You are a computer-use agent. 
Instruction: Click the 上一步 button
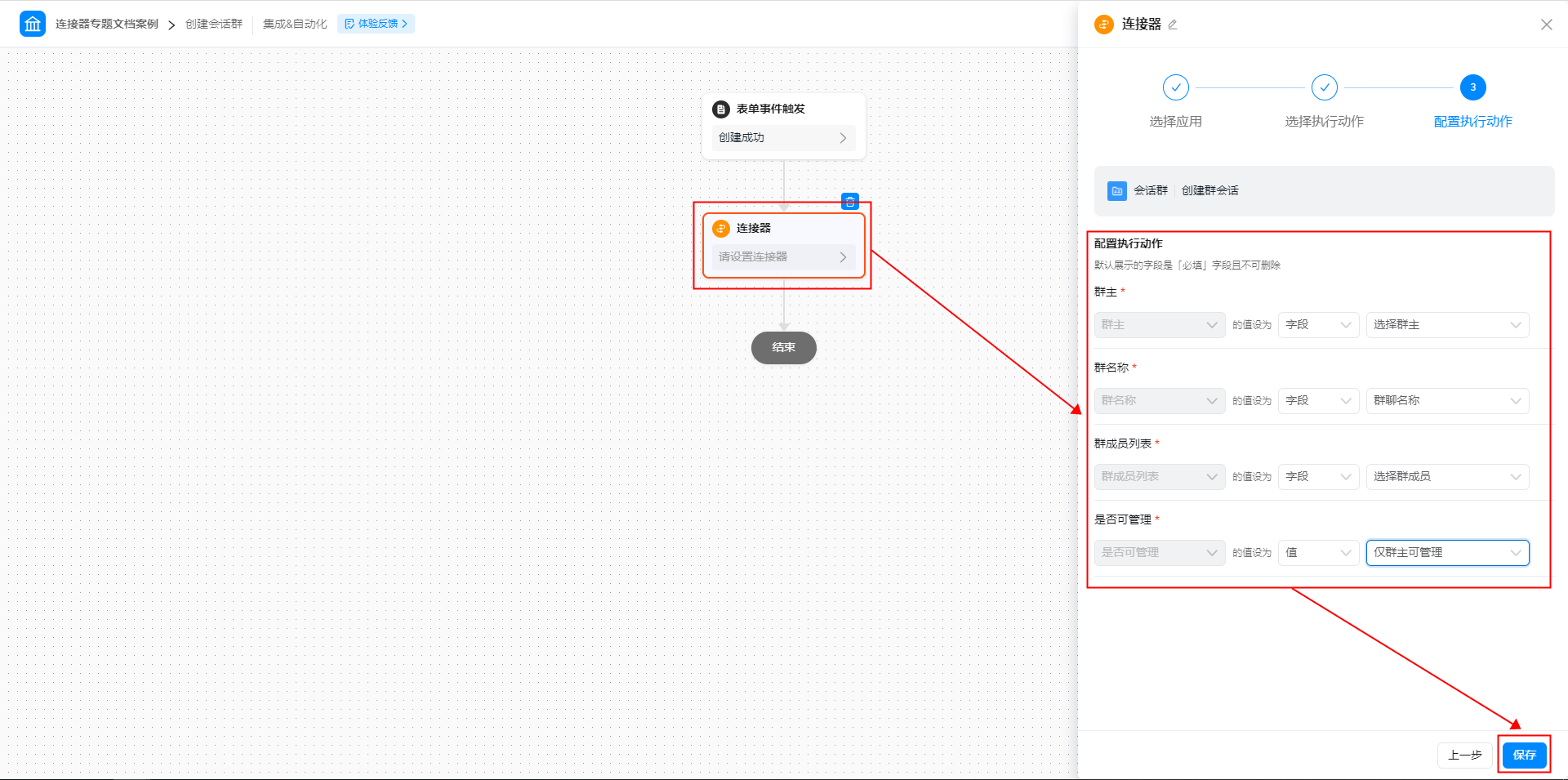pos(1465,755)
